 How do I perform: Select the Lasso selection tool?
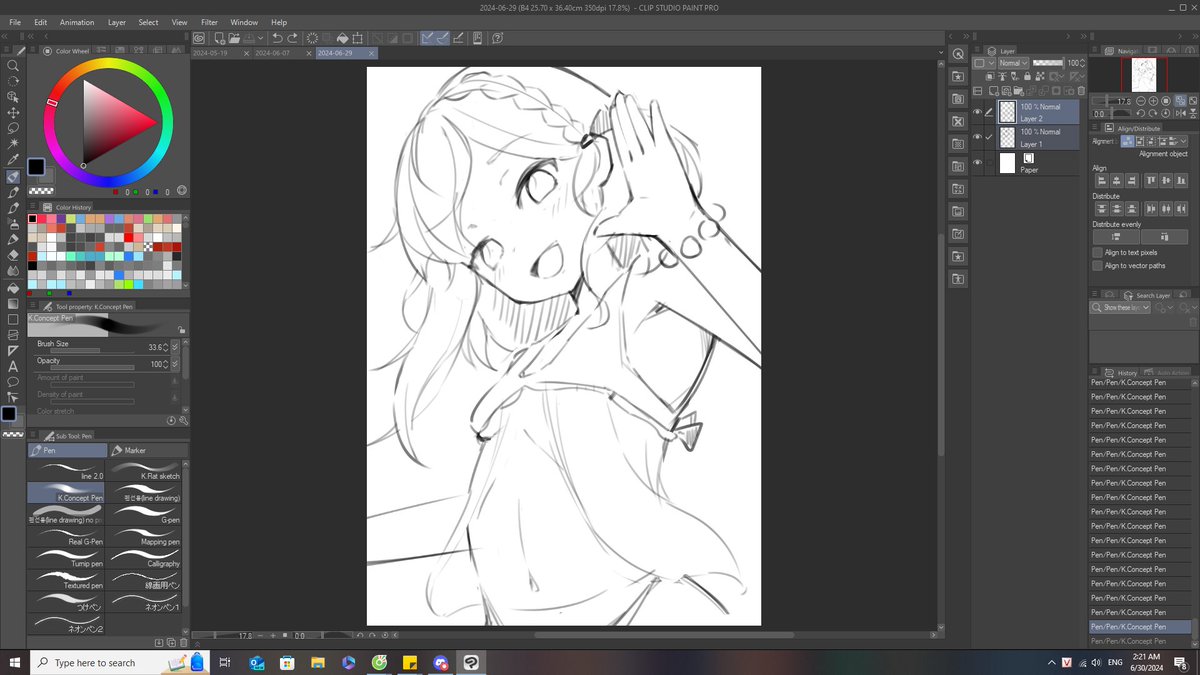pyautogui.click(x=13, y=128)
